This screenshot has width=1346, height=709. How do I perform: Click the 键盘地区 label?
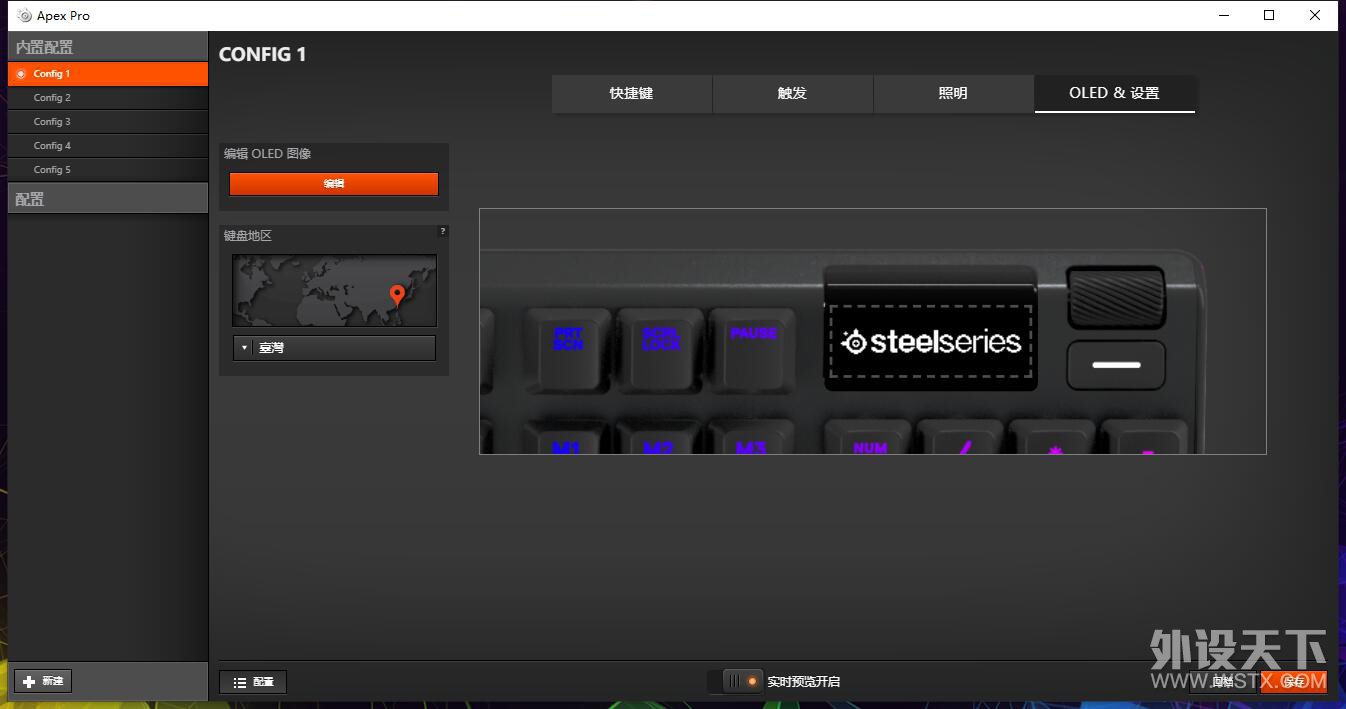(248, 236)
